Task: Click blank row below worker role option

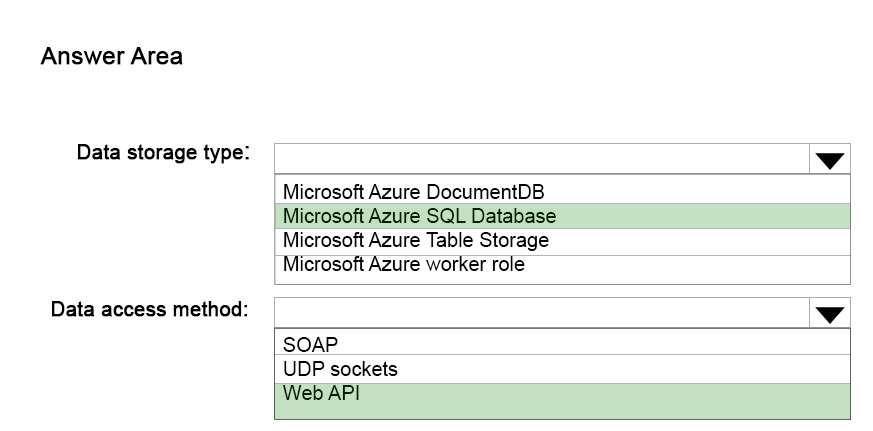Action: [562, 278]
